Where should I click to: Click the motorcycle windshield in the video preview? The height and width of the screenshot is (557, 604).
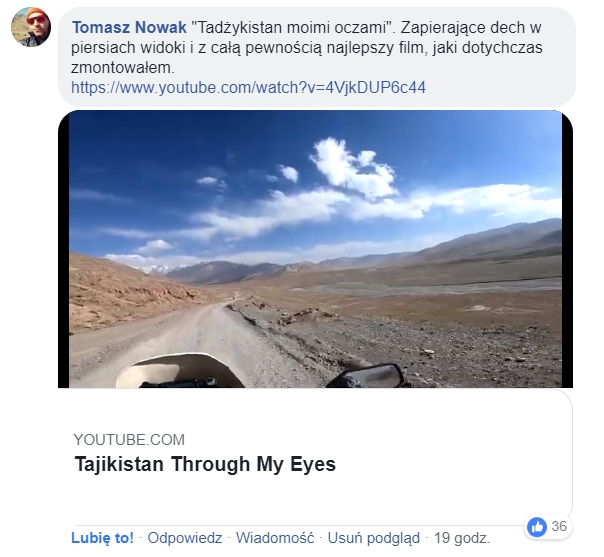tap(180, 371)
